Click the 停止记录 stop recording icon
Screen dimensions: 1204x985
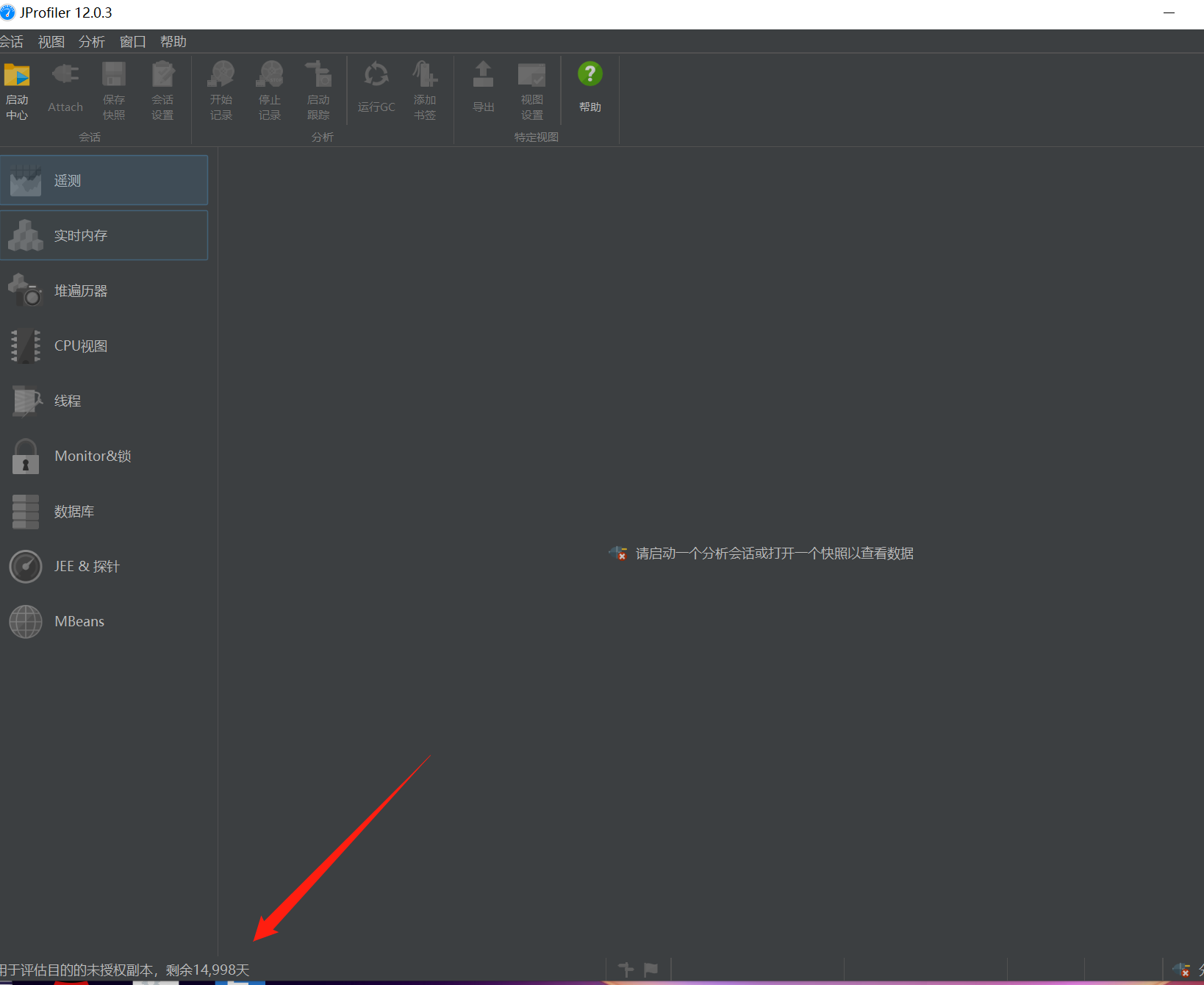(270, 75)
